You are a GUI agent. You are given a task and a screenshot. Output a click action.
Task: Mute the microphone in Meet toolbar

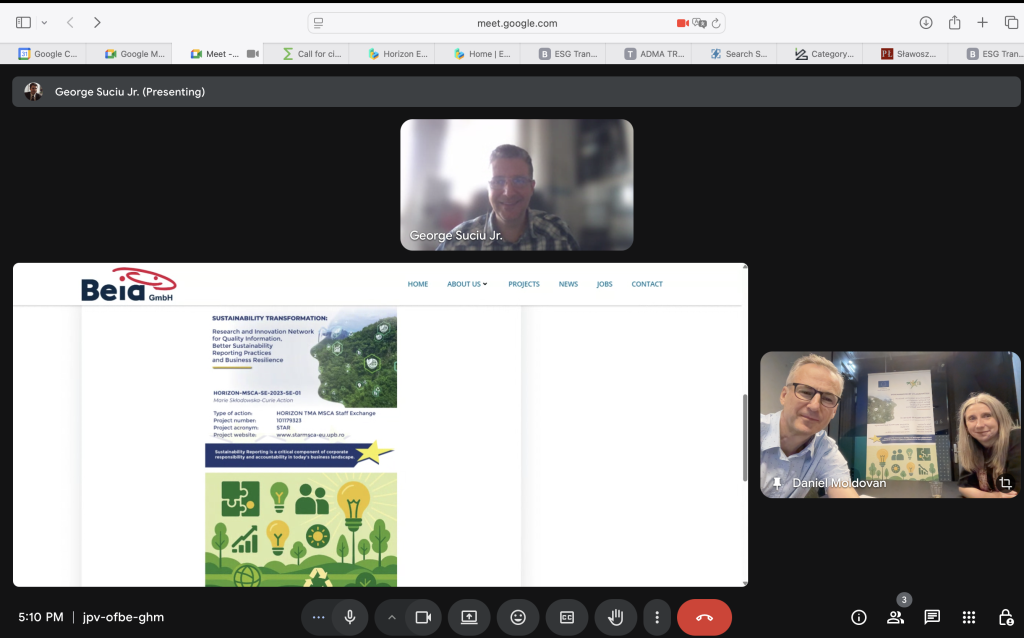[350, 617]
